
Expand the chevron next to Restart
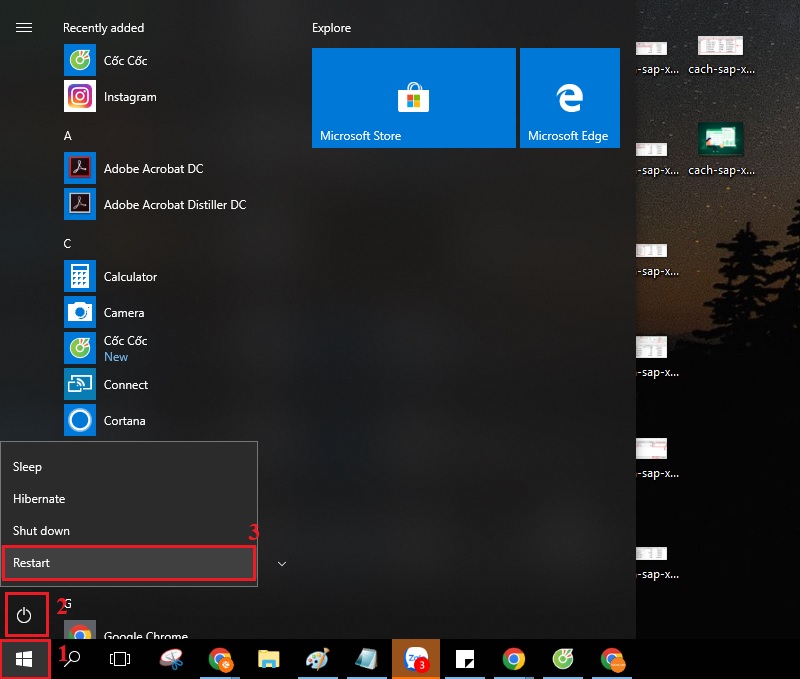pos(282,564)
